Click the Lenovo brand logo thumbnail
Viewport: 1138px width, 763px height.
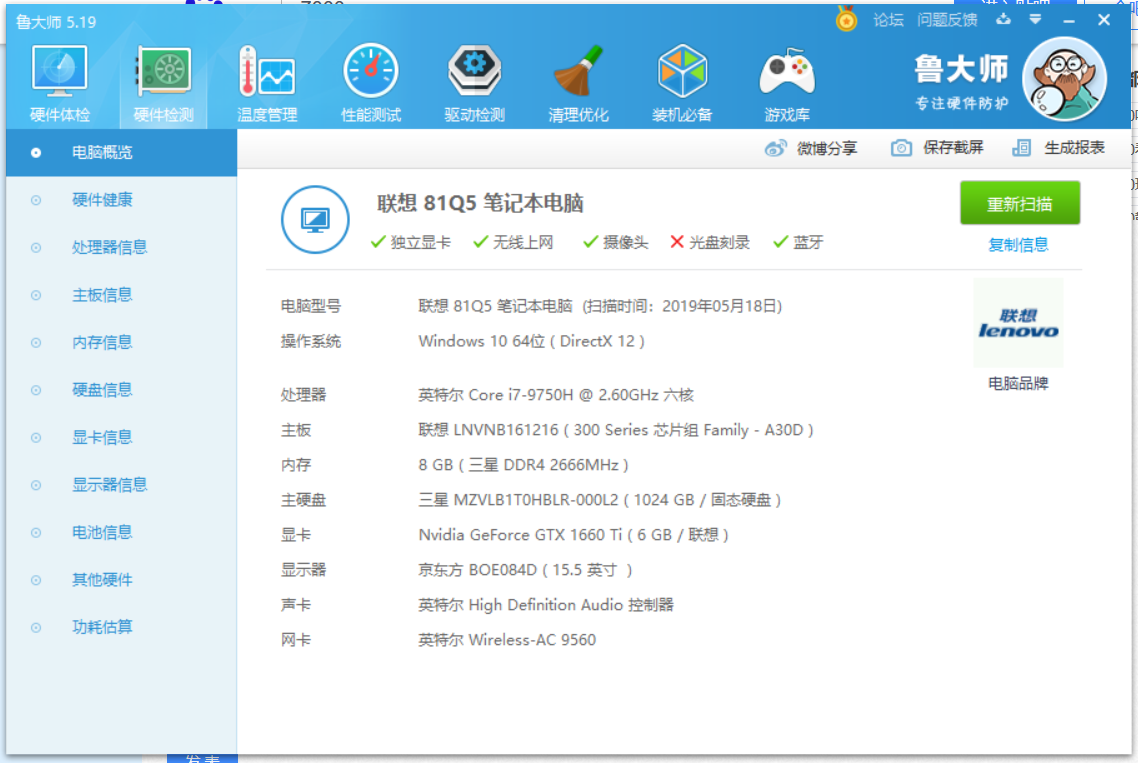coord(1018,323)
